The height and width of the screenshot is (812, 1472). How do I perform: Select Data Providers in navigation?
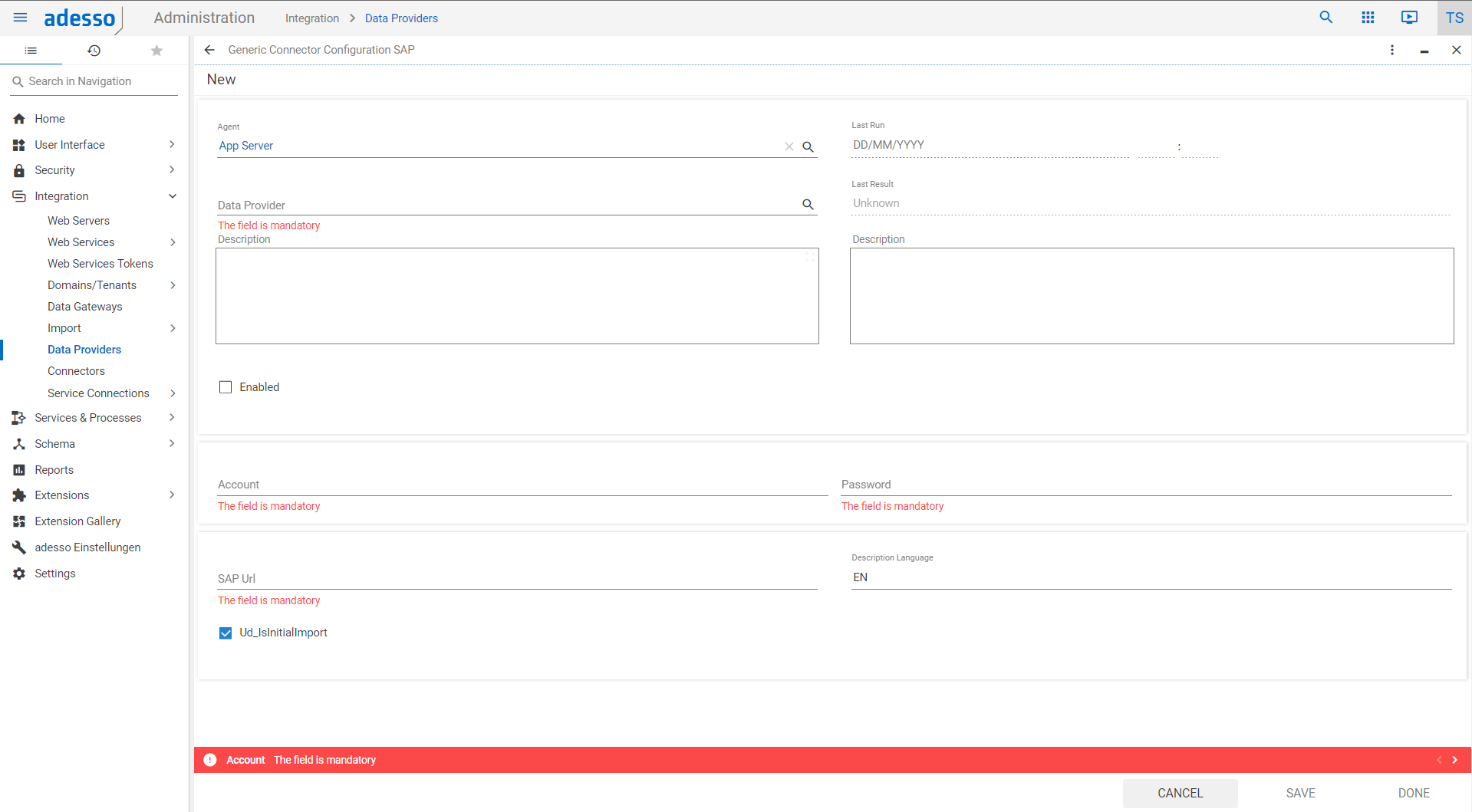point(84,350)
